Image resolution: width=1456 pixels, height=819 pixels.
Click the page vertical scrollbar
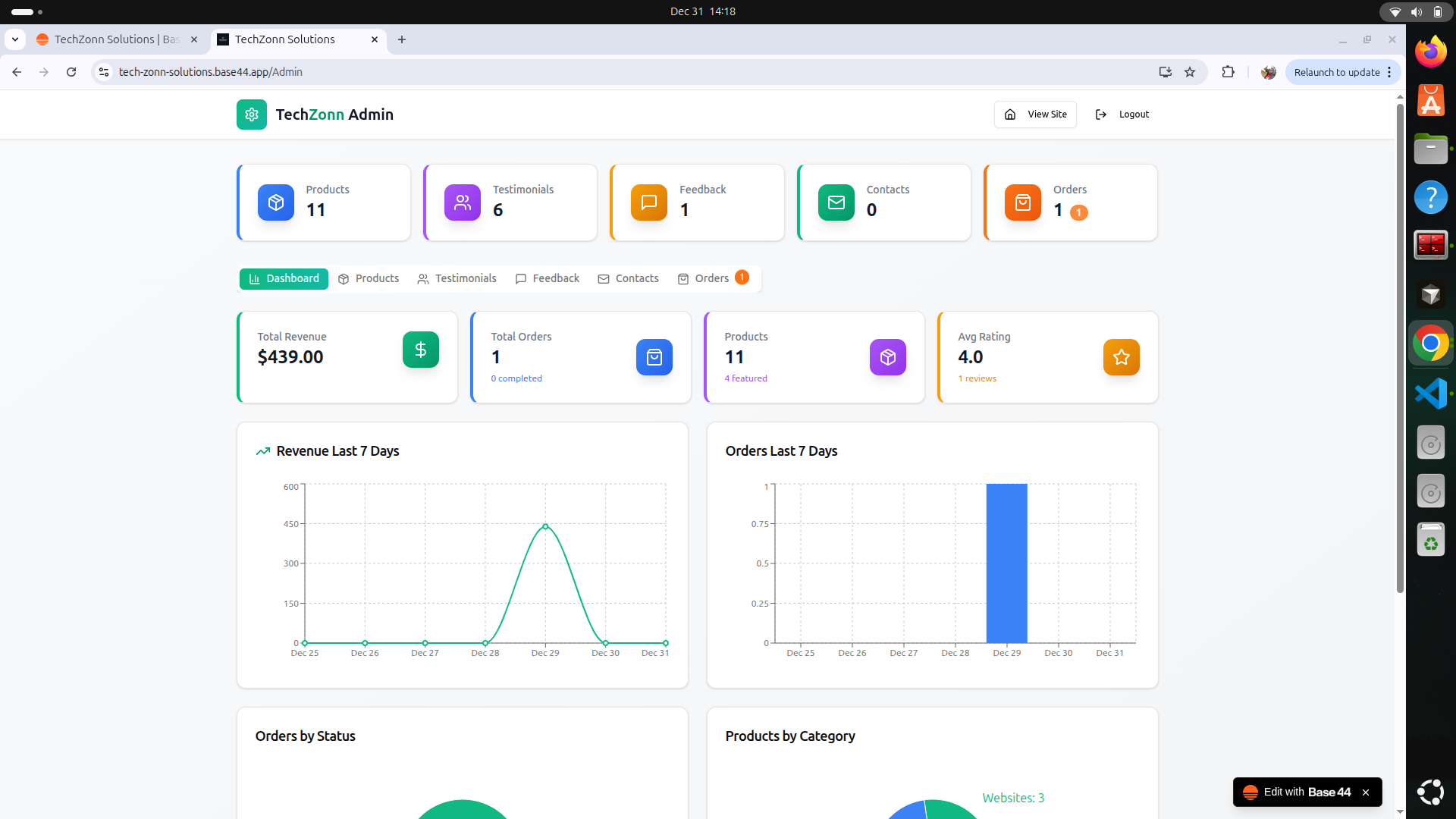pyautogui.click(x=1400, y=349)
